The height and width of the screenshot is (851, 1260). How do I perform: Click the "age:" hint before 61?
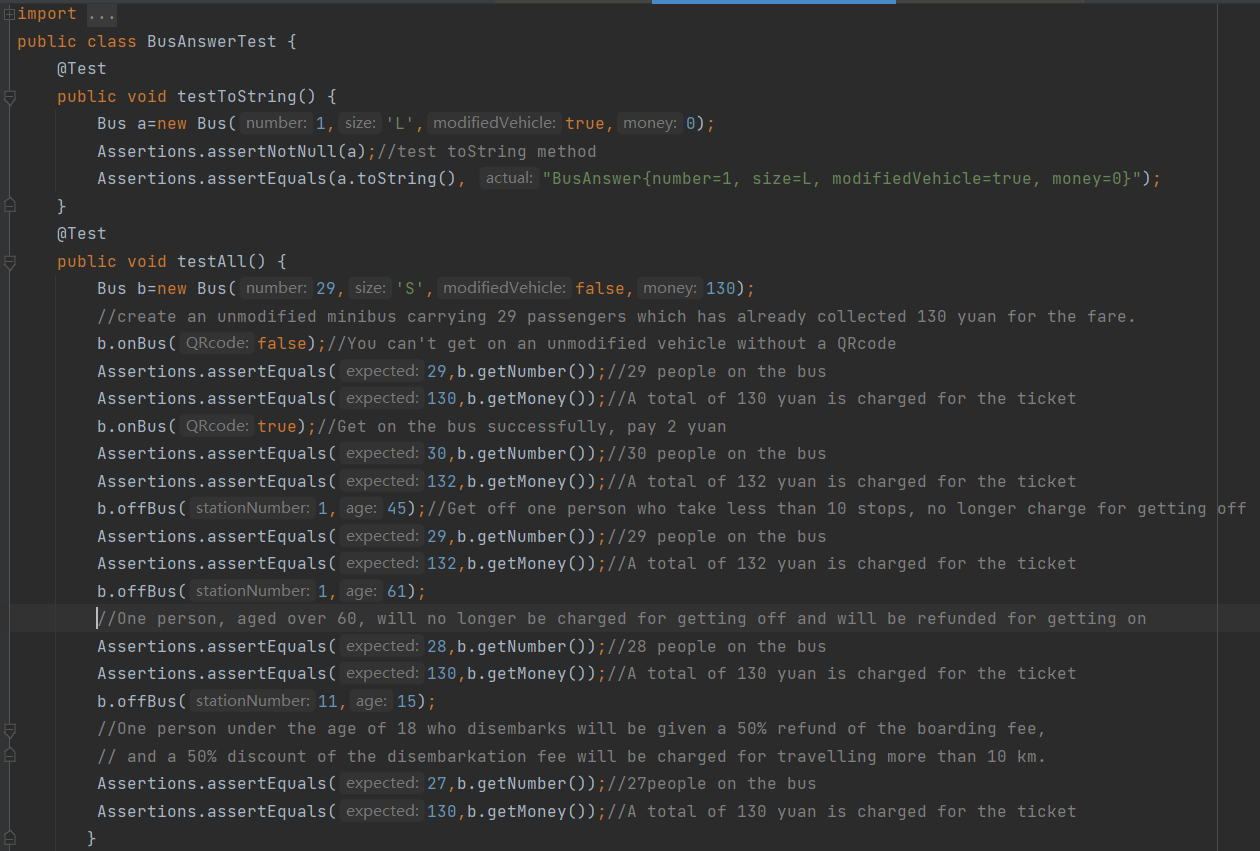361,591
